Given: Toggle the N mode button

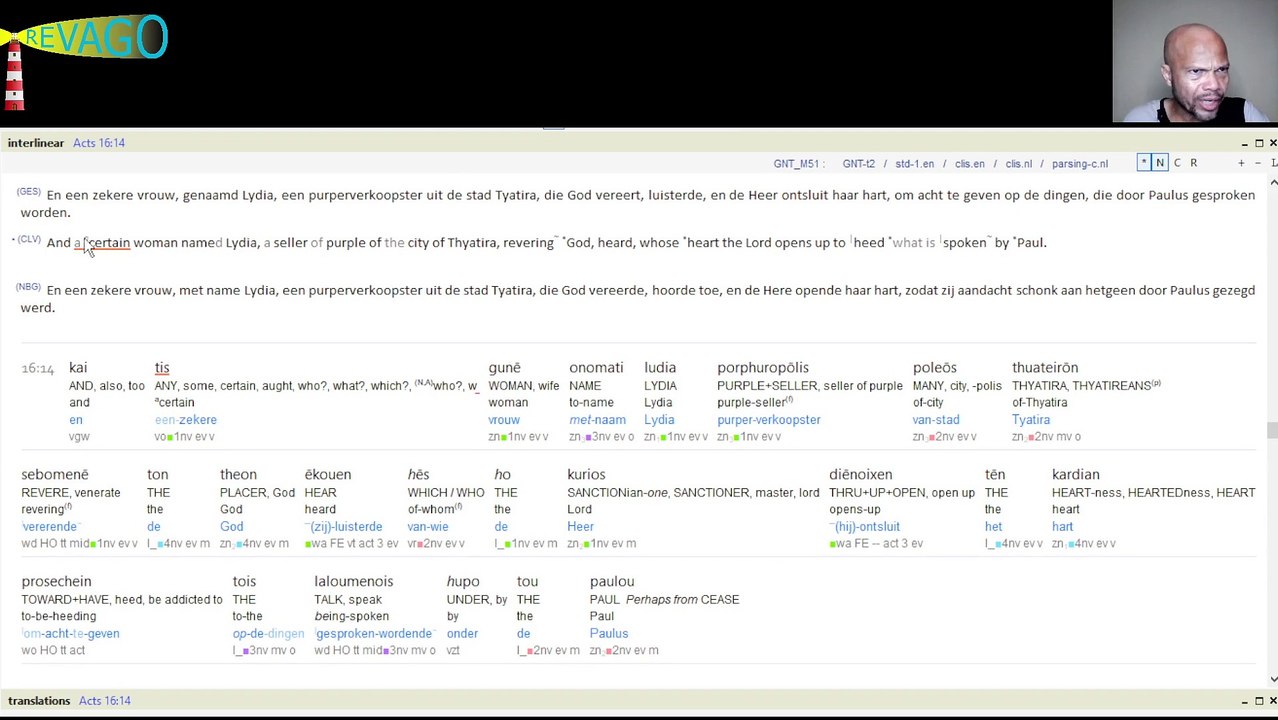Looking at the screenshot, I should [x=1160, y=163].
